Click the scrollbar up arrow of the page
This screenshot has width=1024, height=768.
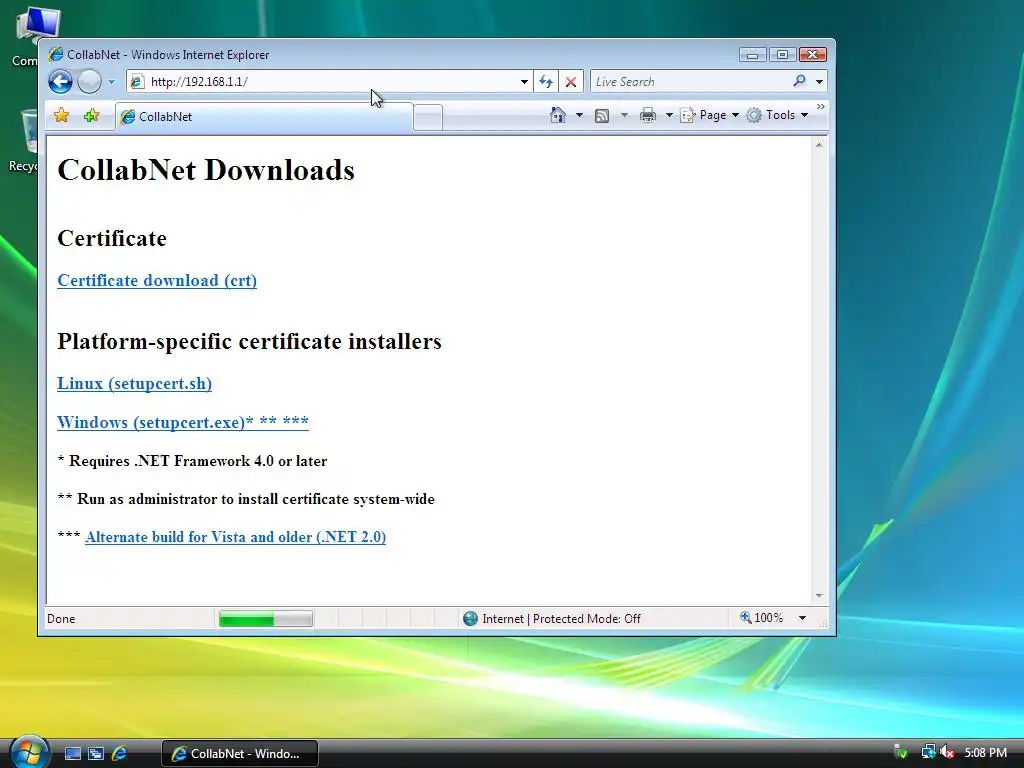(x=819, y=145)
